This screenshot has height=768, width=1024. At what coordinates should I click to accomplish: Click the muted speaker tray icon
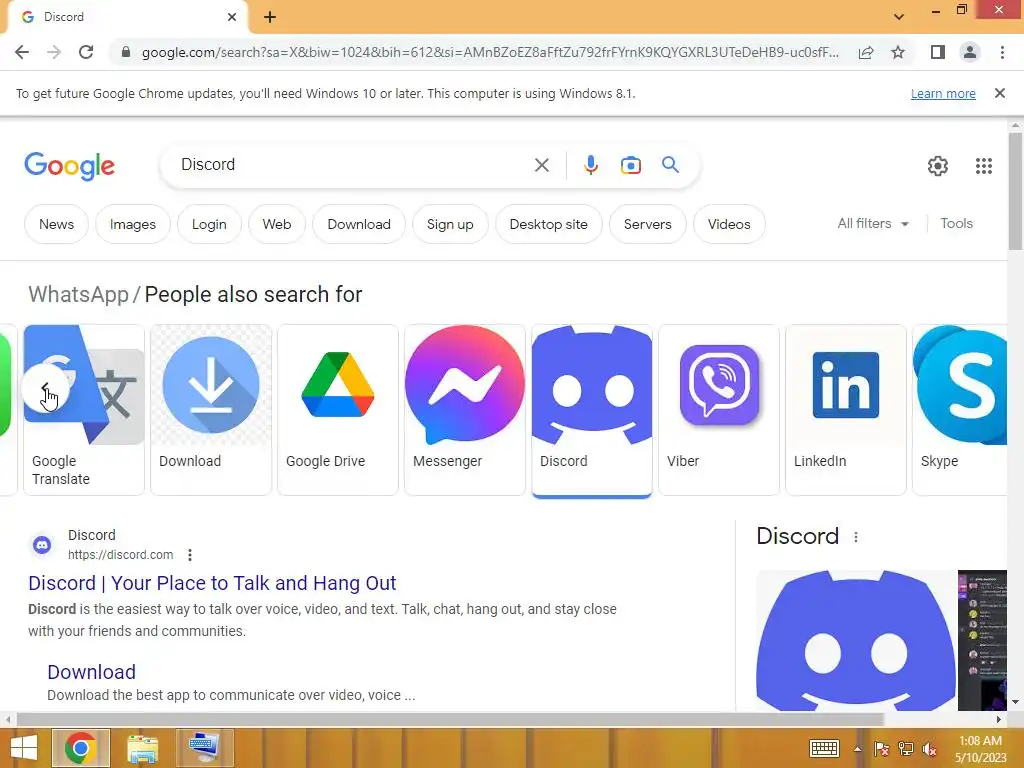(x=929, y=749)
